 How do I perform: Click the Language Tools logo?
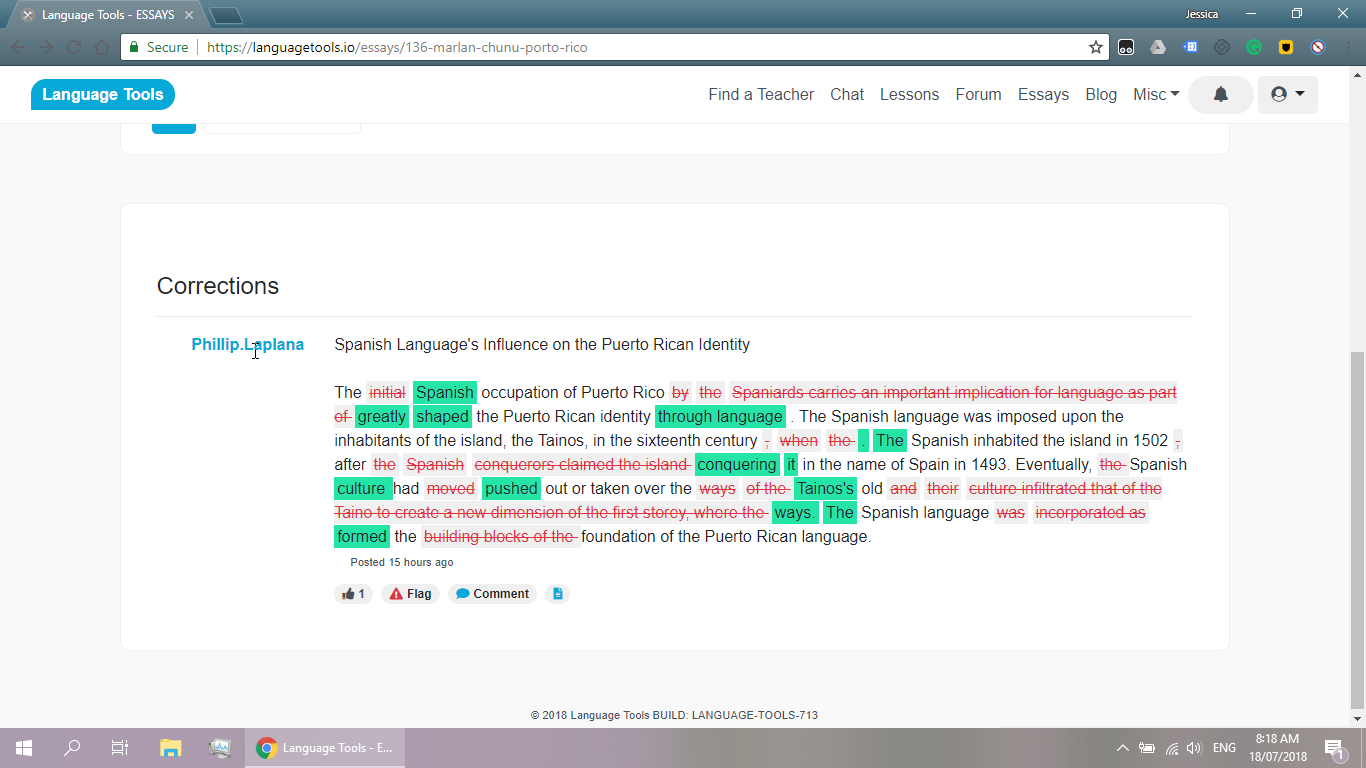pyautogui.click(x=103, y=95)
